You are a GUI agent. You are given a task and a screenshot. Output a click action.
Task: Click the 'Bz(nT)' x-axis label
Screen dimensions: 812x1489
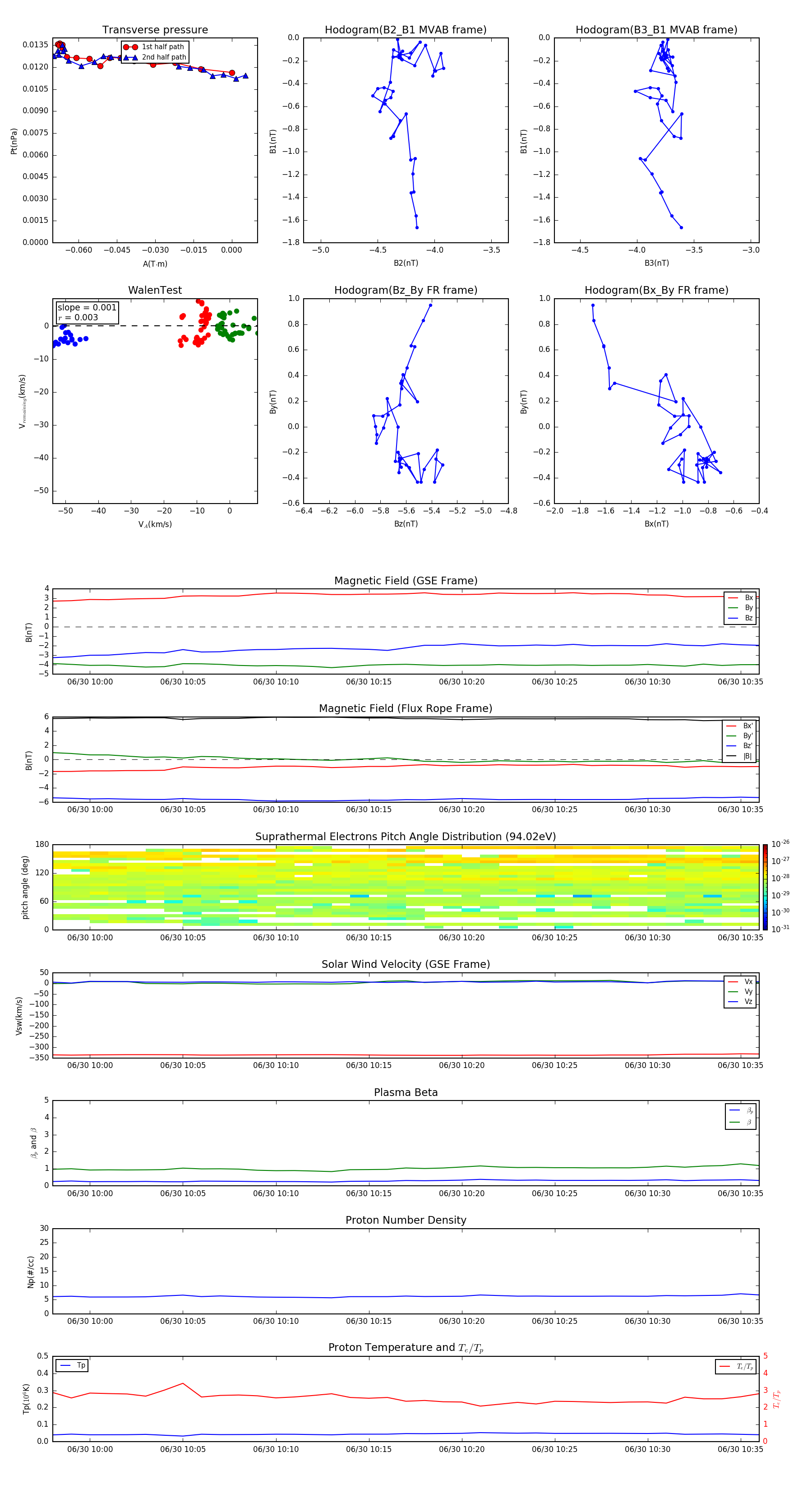406,524
